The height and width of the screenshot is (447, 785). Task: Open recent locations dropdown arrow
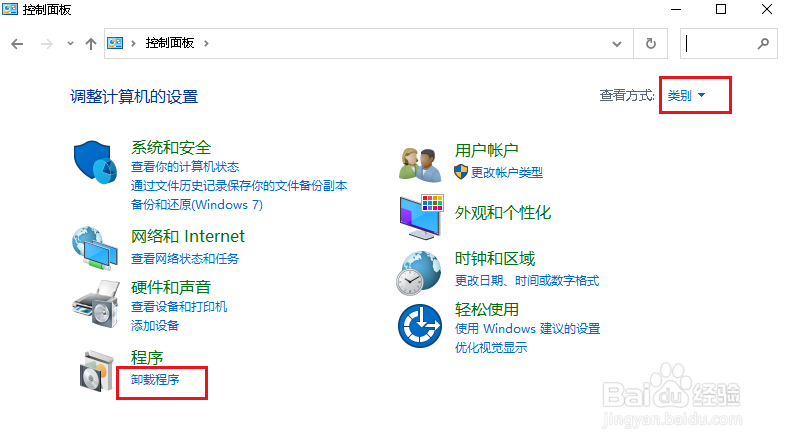(70, 44)
